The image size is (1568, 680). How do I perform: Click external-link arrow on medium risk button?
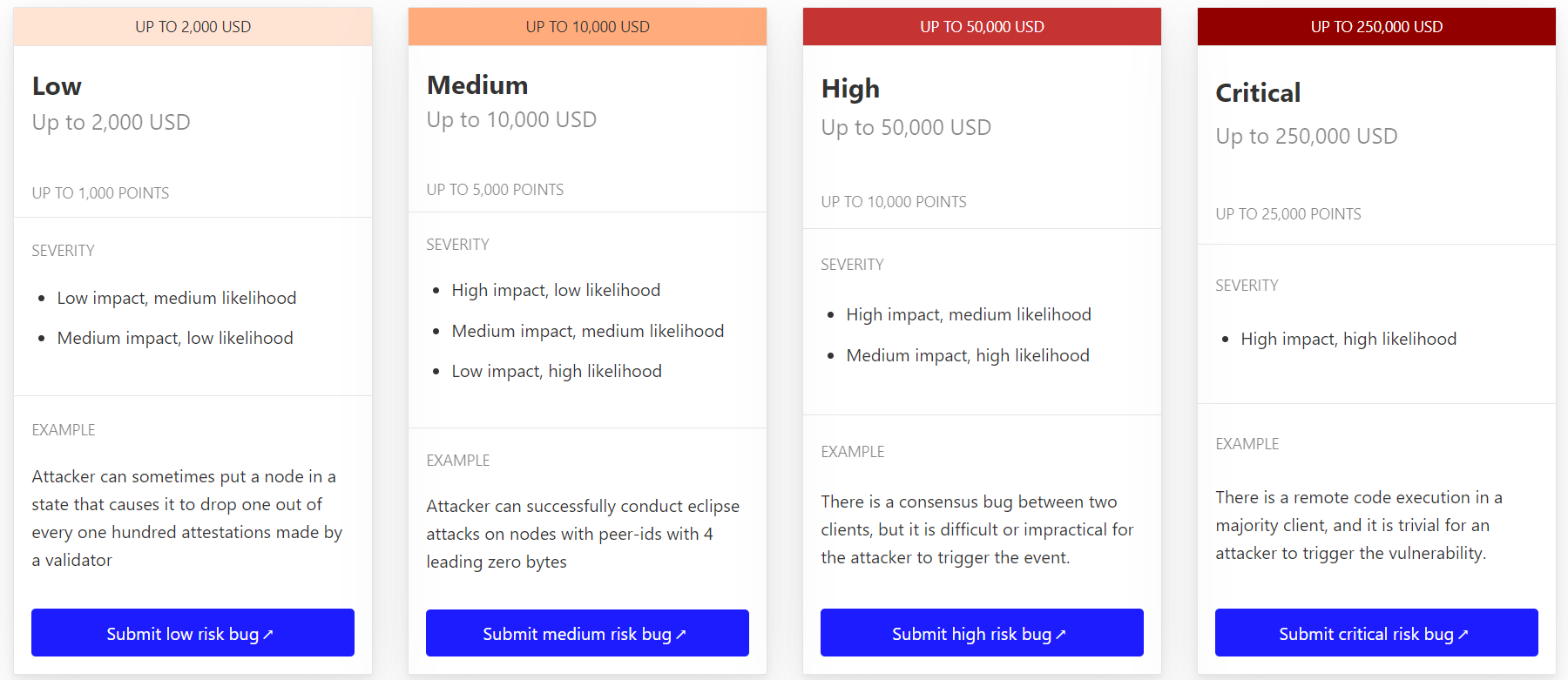681,635
